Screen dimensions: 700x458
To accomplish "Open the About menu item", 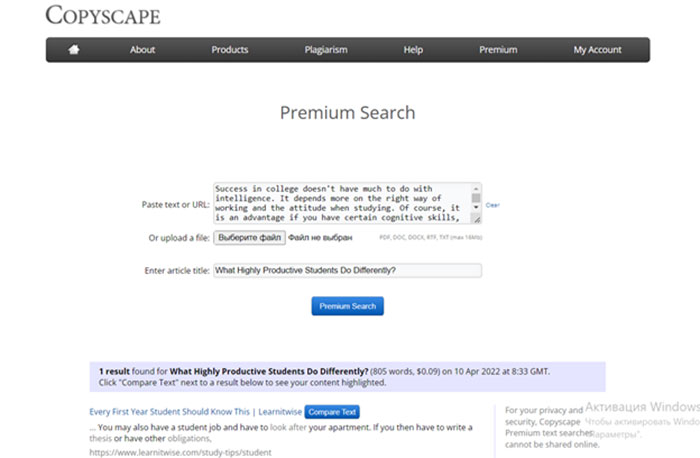I will tap(142, 50).
